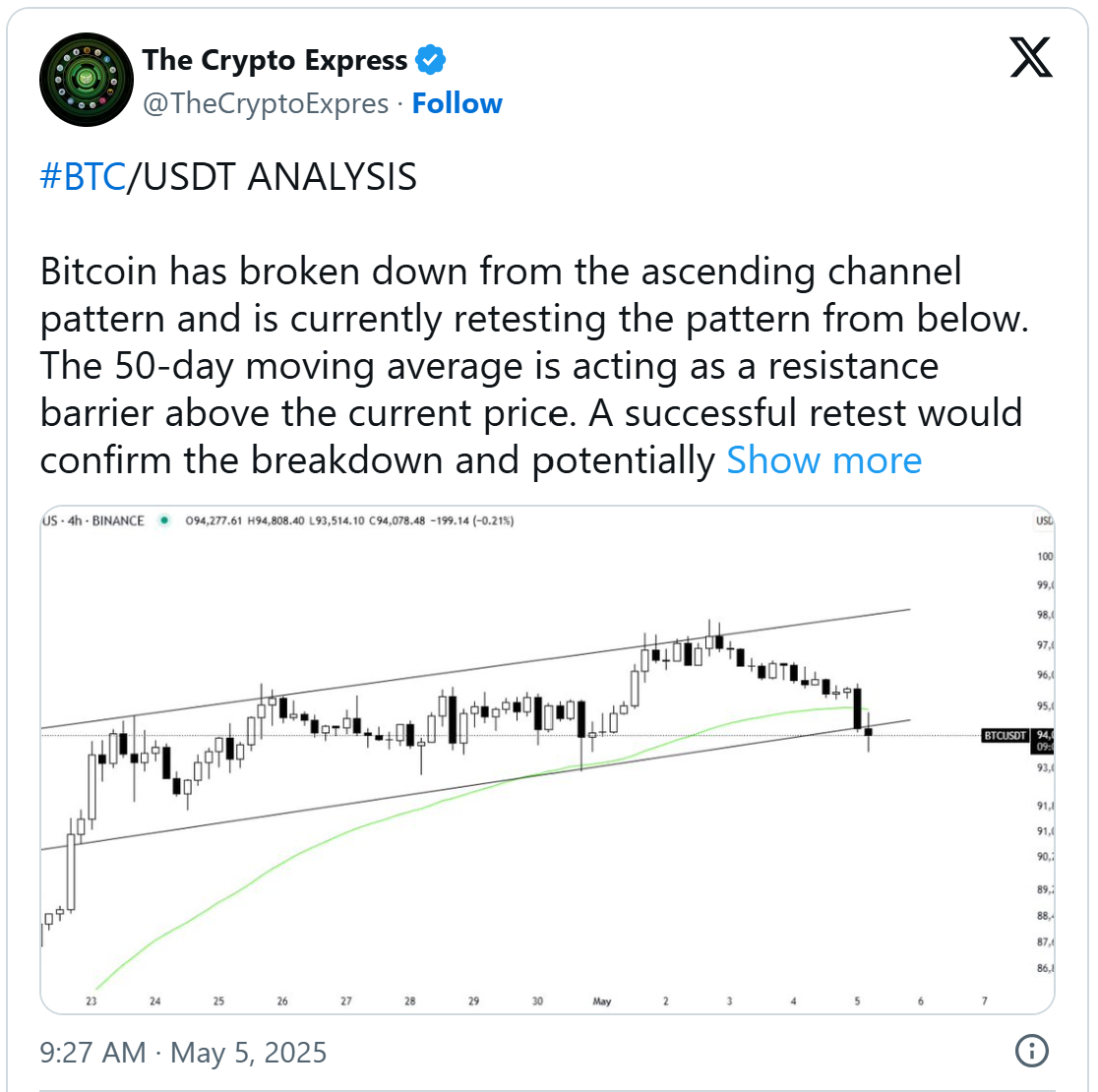Viewport: 1098px width, 1092px height.
Task: Click the BTCUSDT price label on chart
Action: coord(1006,736)
